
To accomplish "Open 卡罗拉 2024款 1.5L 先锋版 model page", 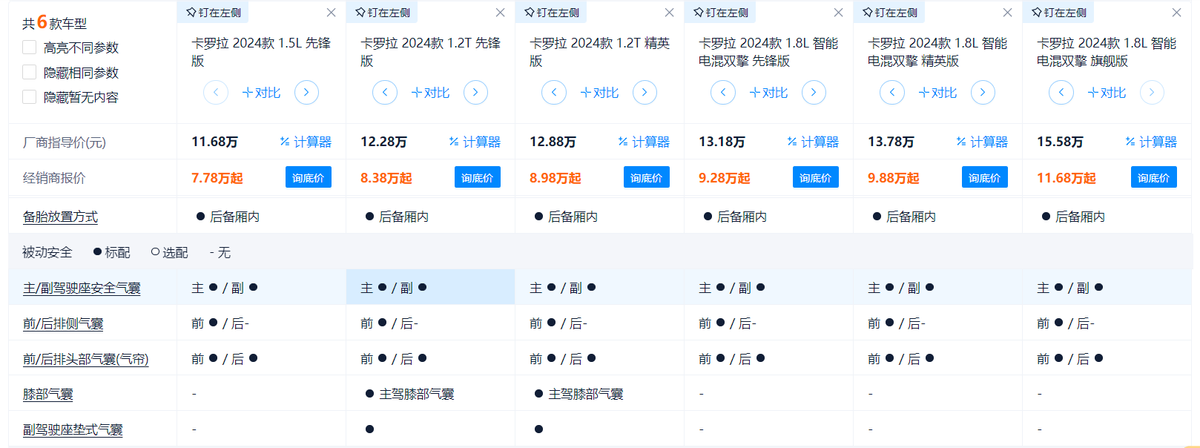I will click(259, 52).
